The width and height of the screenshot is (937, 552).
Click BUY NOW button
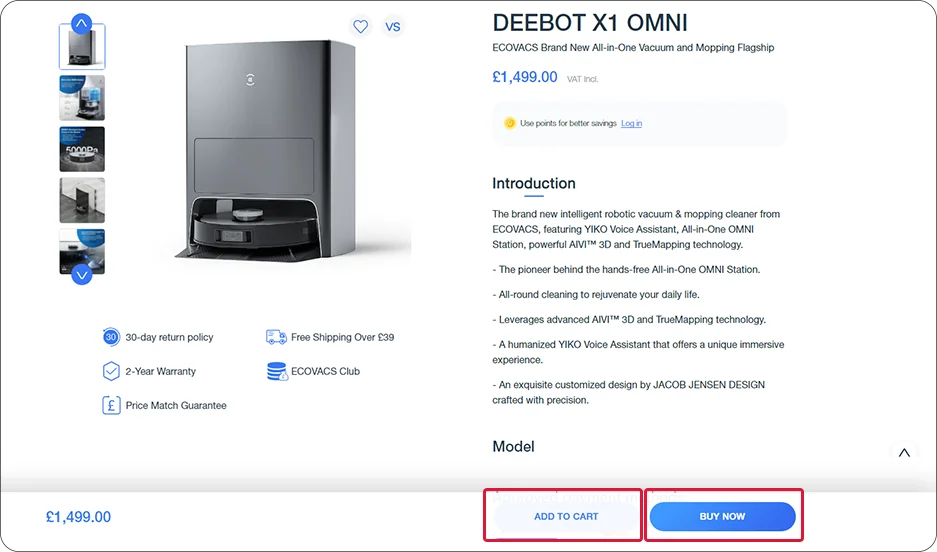[722, 516]
